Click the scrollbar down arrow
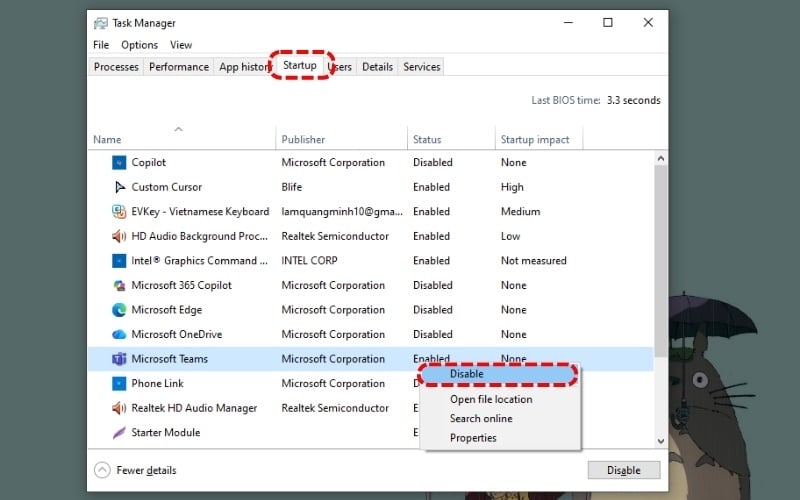 tap(661, 441)
